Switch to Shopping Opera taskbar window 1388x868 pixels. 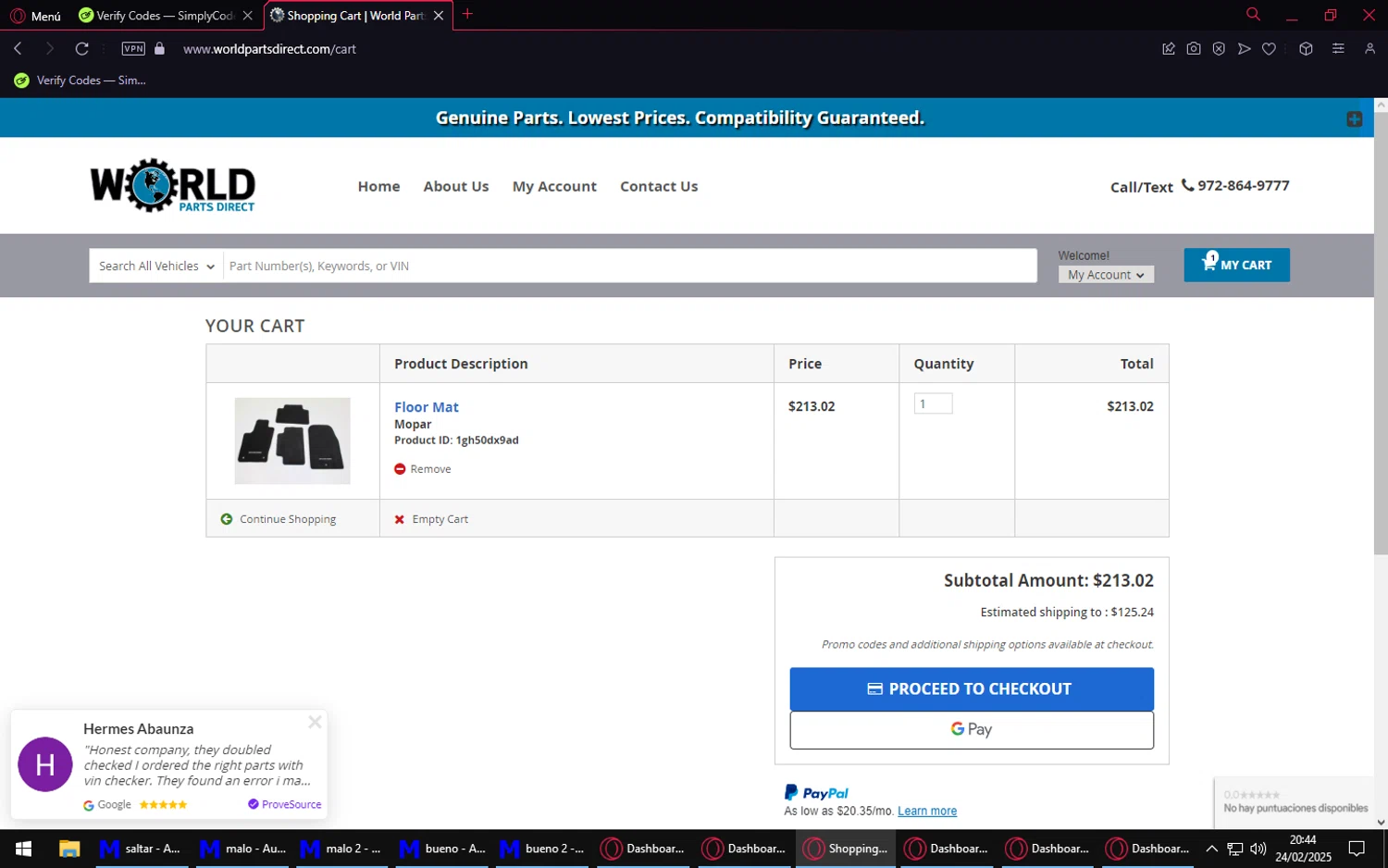[x=846, y=849]
